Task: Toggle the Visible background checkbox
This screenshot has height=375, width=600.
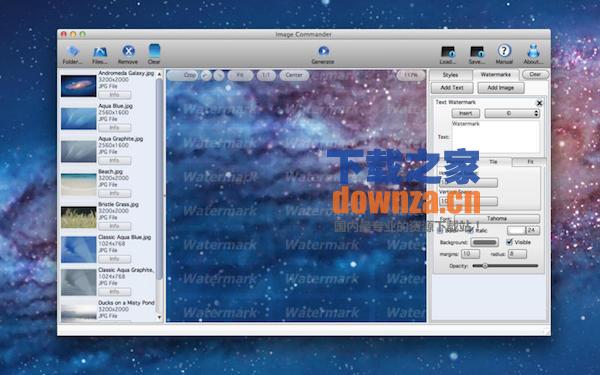Action: point(509,242)
